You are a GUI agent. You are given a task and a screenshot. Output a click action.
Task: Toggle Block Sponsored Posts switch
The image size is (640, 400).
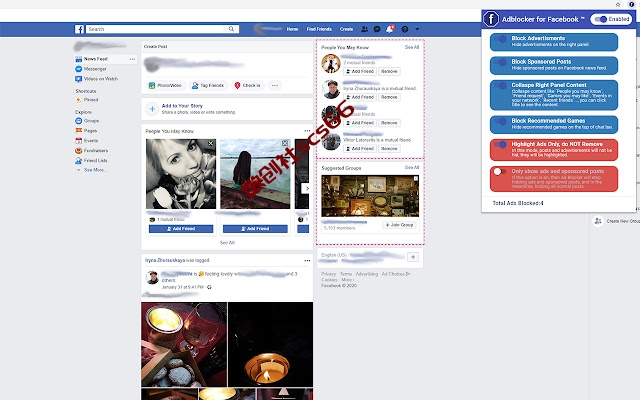click(500, 63)
